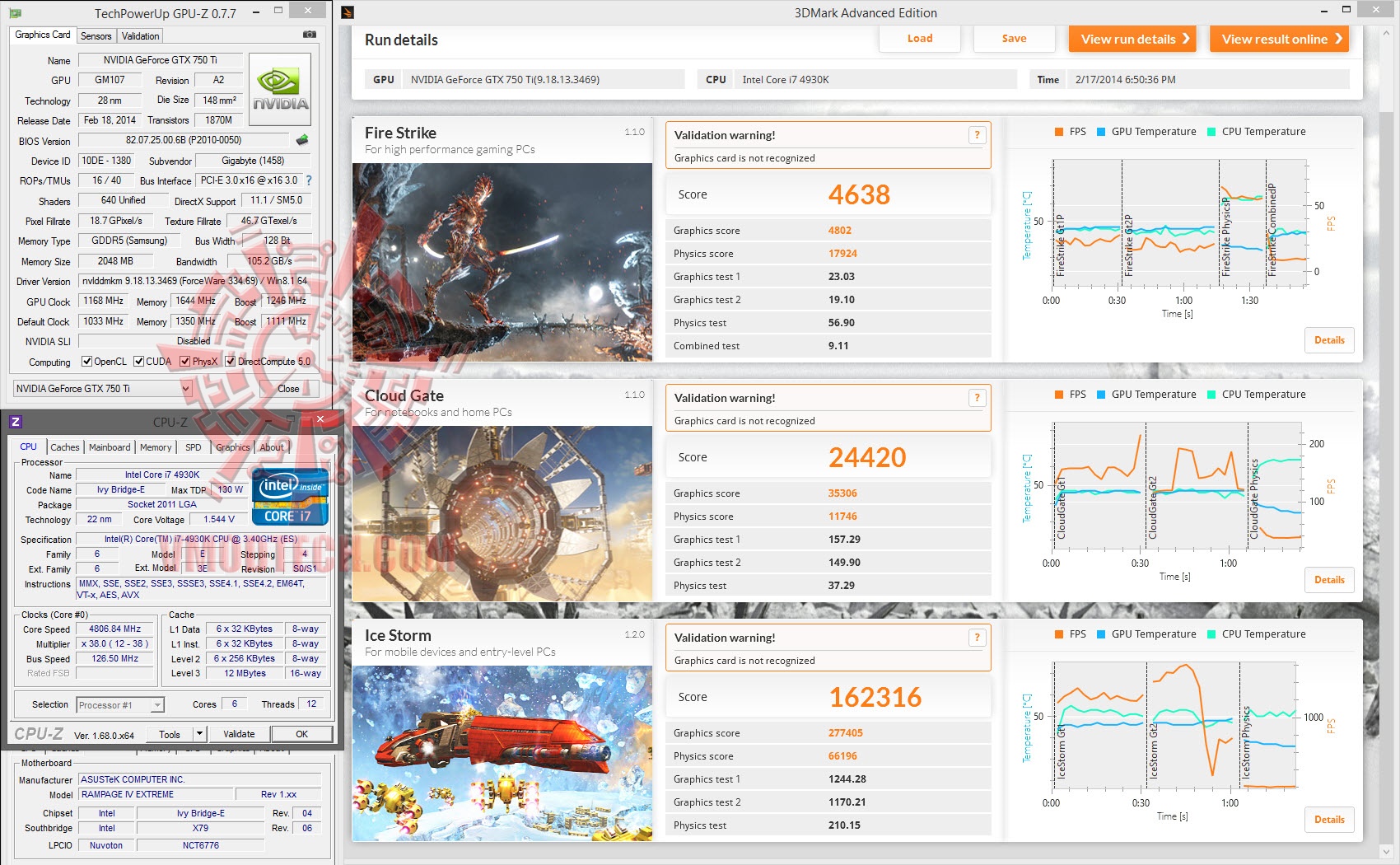The width and height of the screenshot is (1400, 865).
Task: Open the Caches tab in CPU-Z
Action: [65, 447]
